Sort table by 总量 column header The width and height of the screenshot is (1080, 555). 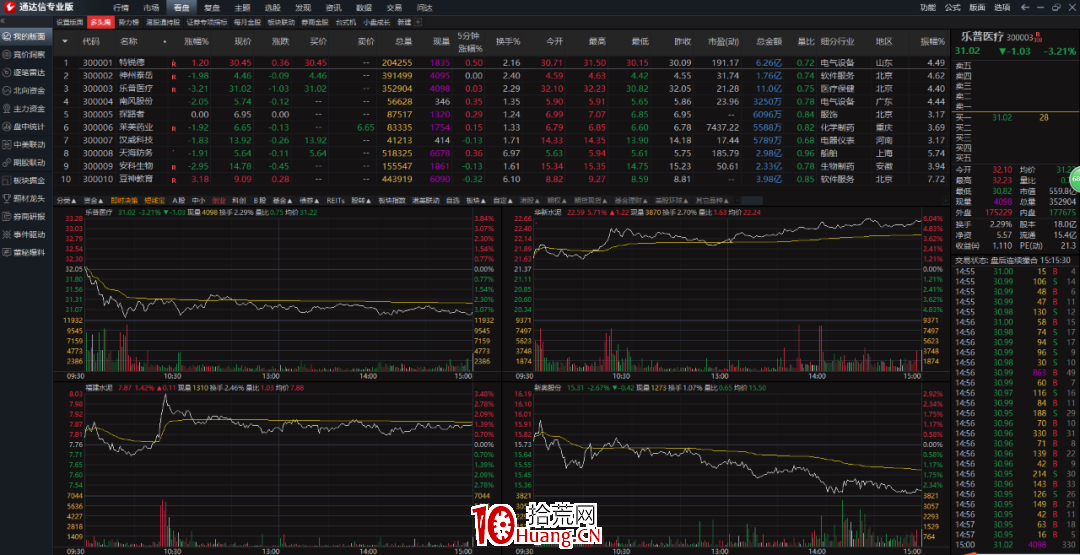point(403,41)
